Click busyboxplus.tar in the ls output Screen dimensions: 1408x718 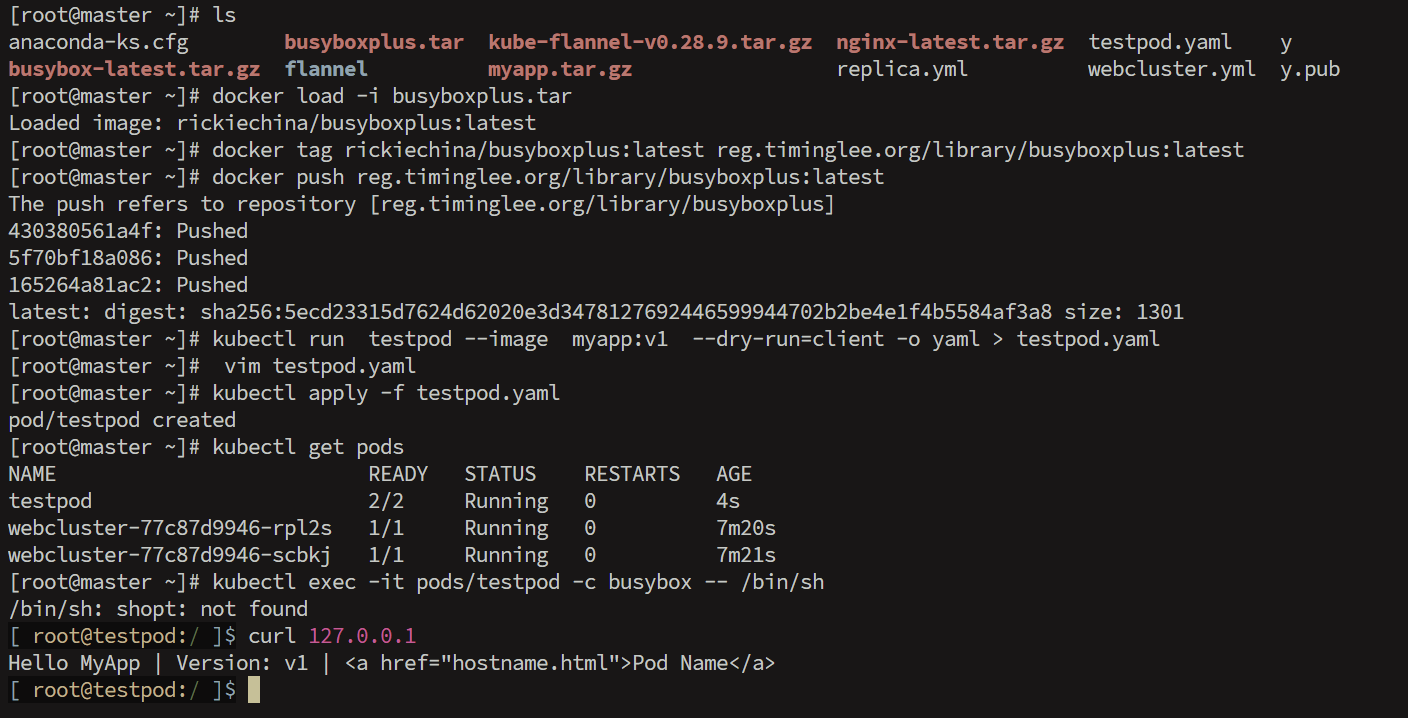[374, 43]
